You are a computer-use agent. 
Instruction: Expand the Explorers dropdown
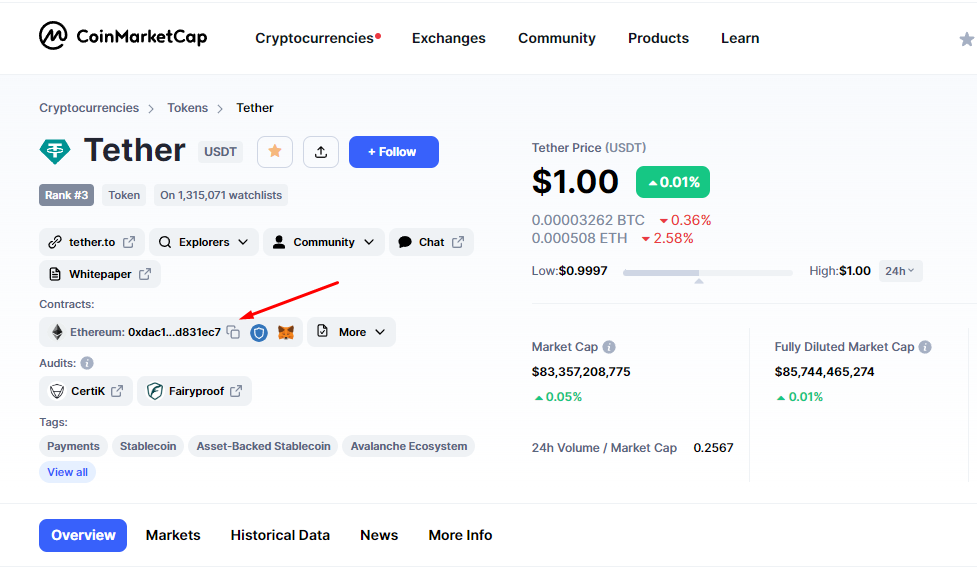click(204, 242)
